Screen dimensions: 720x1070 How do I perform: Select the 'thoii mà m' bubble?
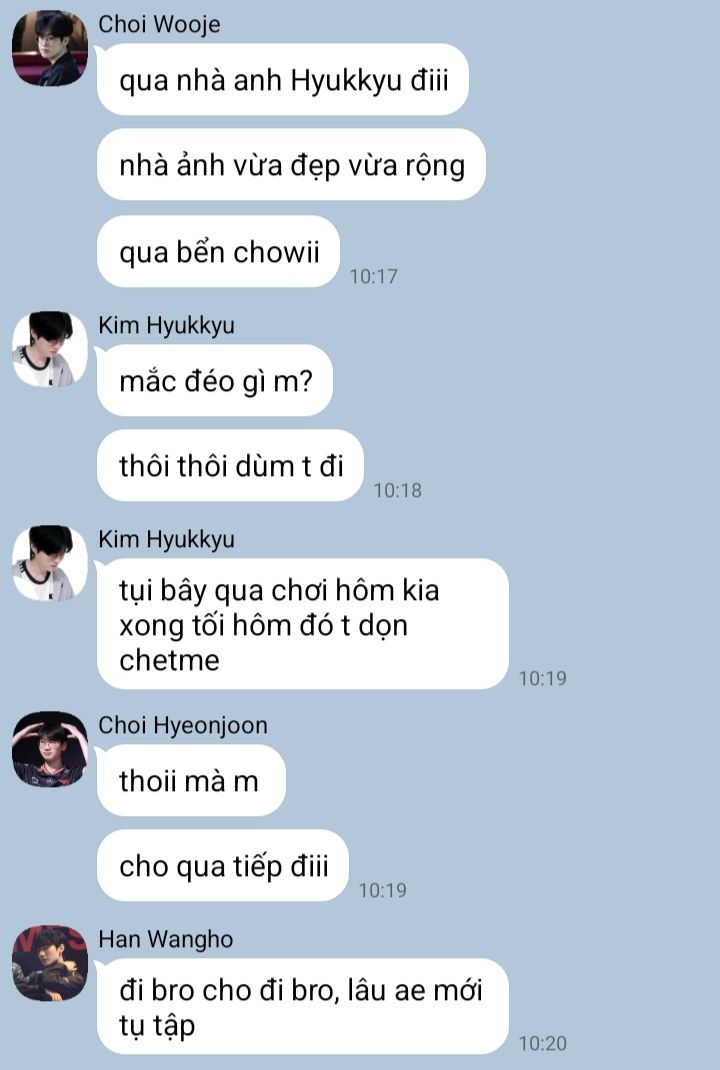[x=191, y=781]
